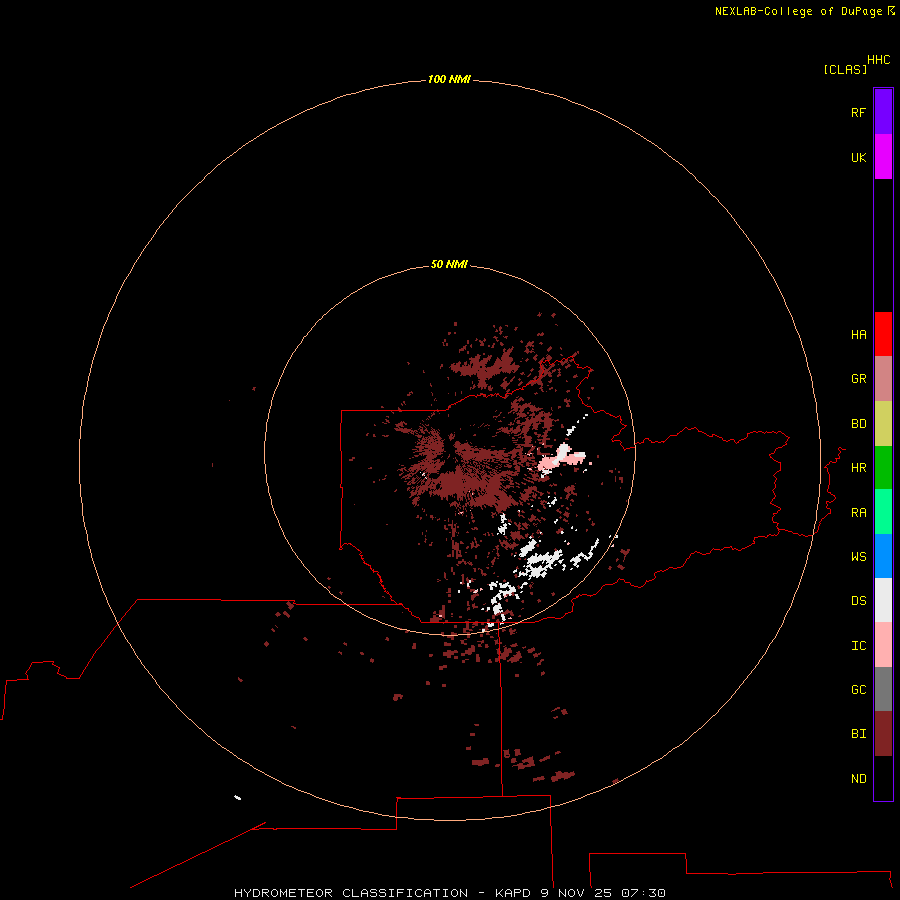
Task: Click the HA legend label
Action: coord(858,335)
